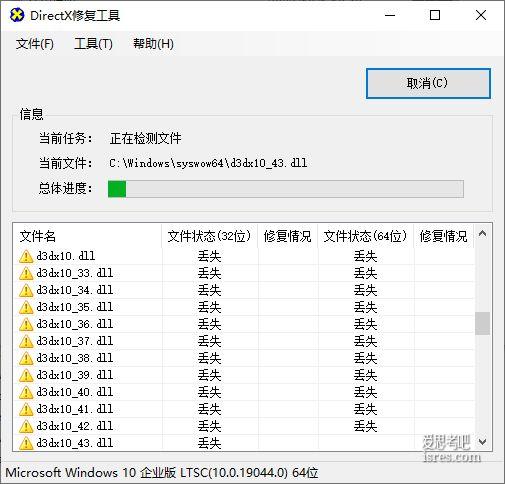
Task: Click 32位 丢失 status of d3dx10_43.dll
Action: [209, 443]
